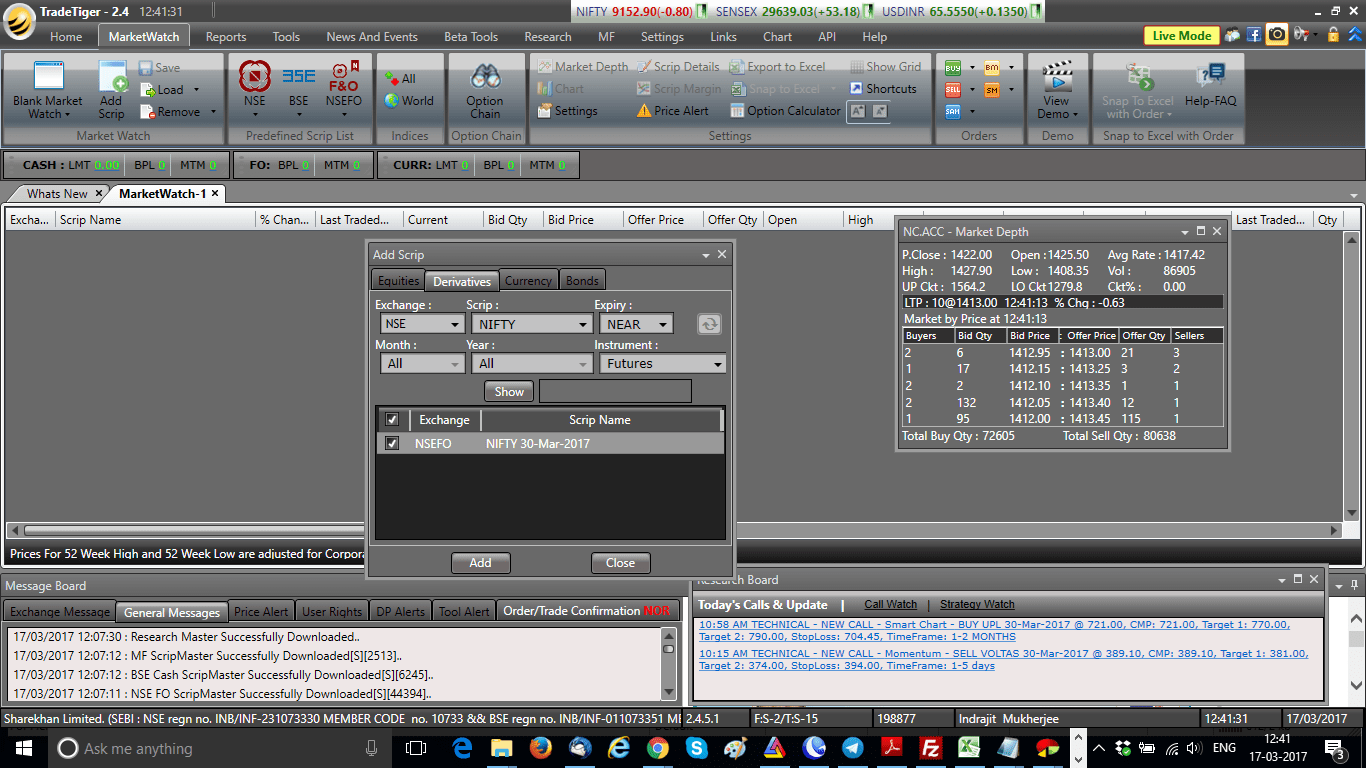The image size is (1366, 768).
Task: Click the BM order icon
Action: click(992, 68)
